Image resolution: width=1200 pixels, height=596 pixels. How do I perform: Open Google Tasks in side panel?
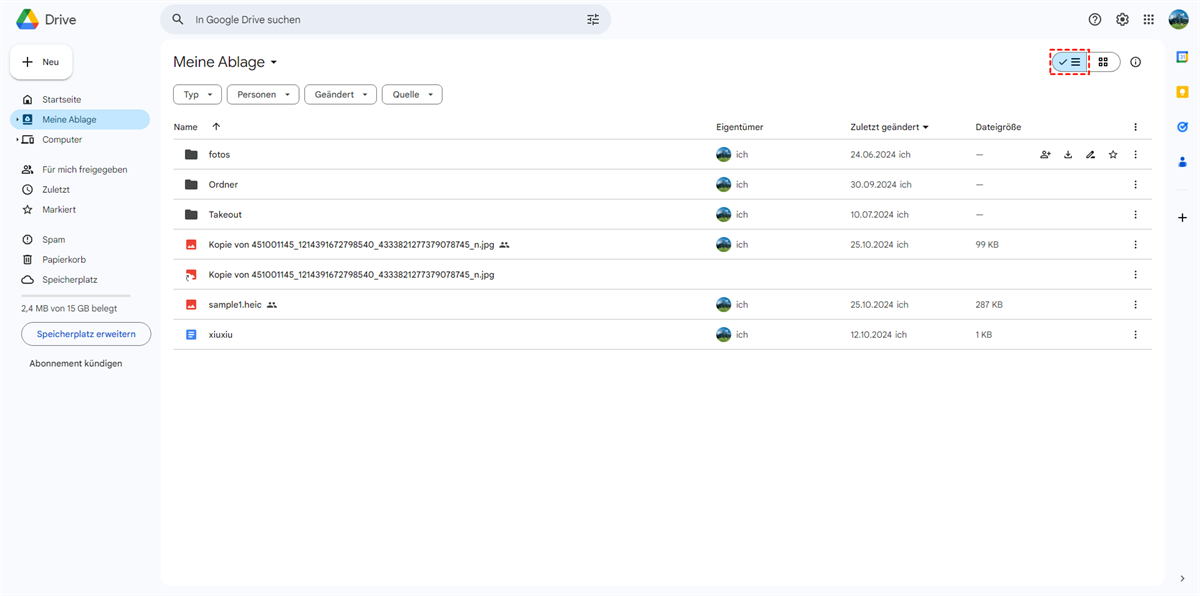(x=1182, y=127)
